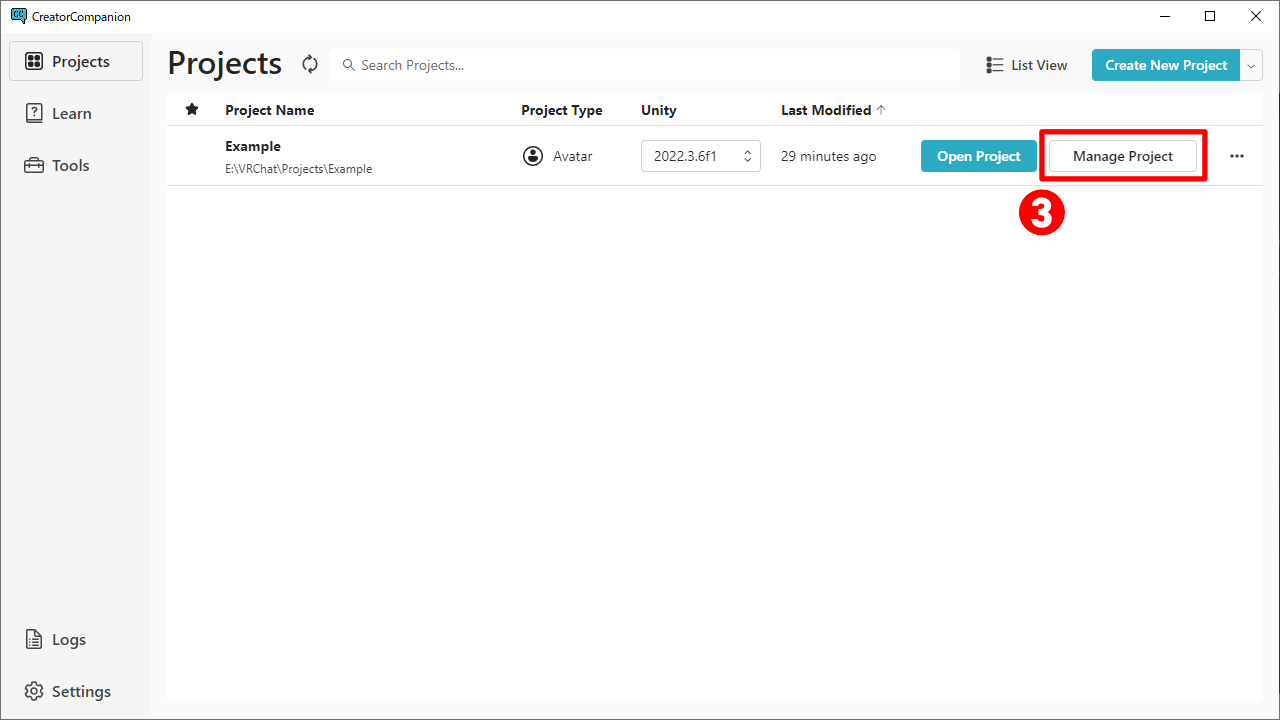The height and width of the screenshot is (720, 1280).
Task: Click the Create New Project button
Action: pos(1165,65)
